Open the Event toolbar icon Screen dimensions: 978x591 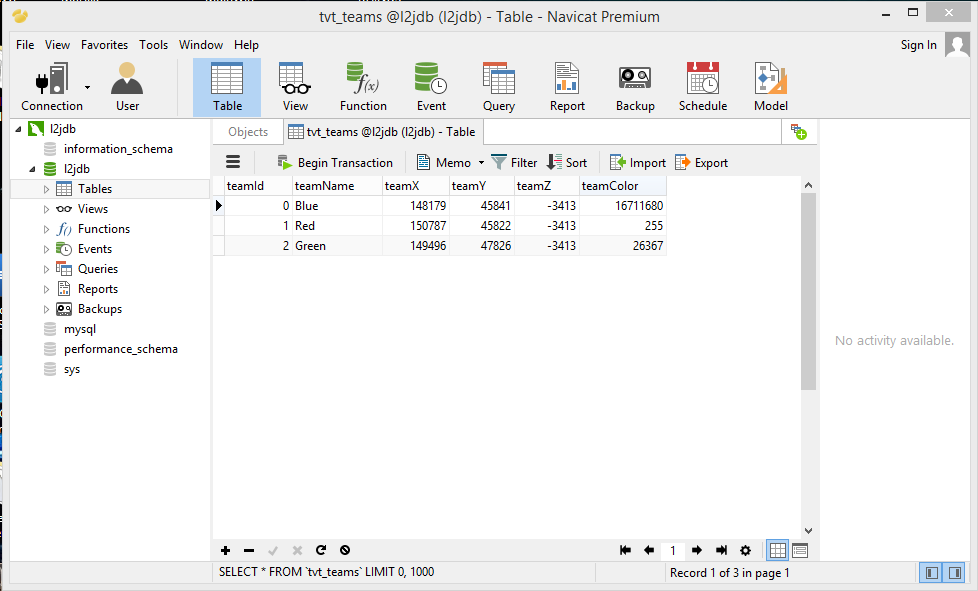(431, 87)
